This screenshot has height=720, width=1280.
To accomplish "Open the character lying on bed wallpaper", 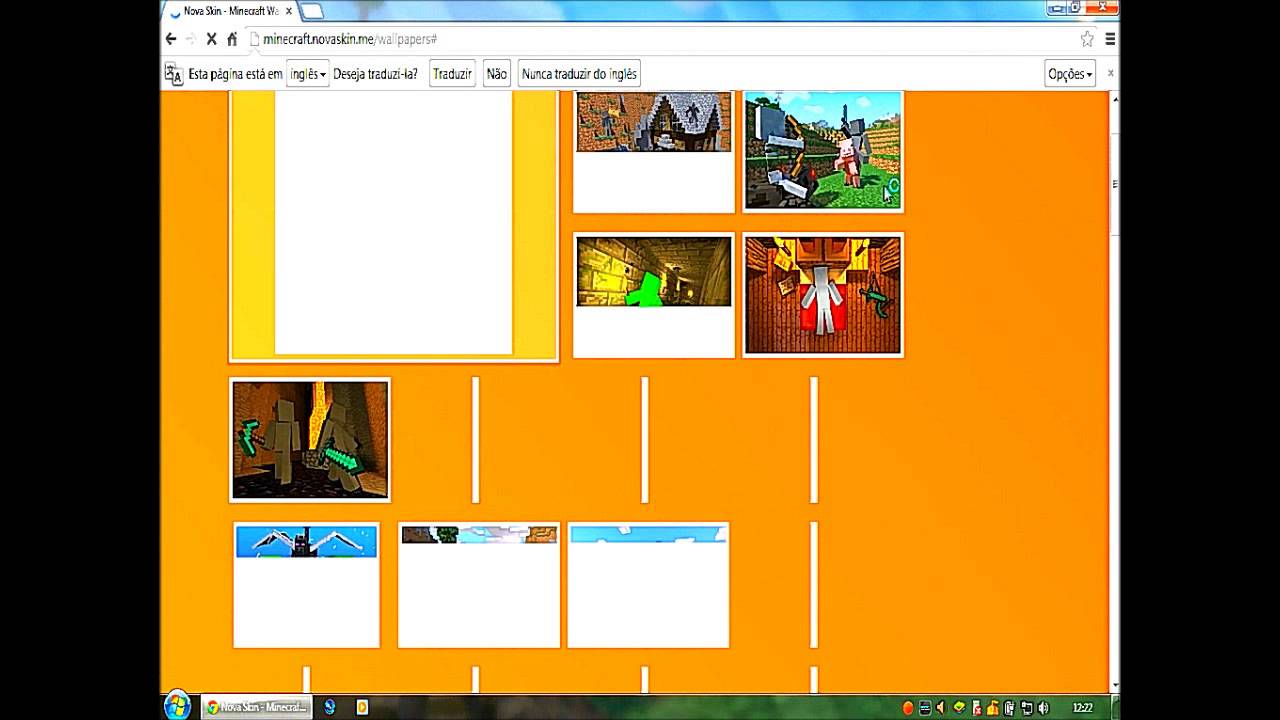I will pos(823,295).
